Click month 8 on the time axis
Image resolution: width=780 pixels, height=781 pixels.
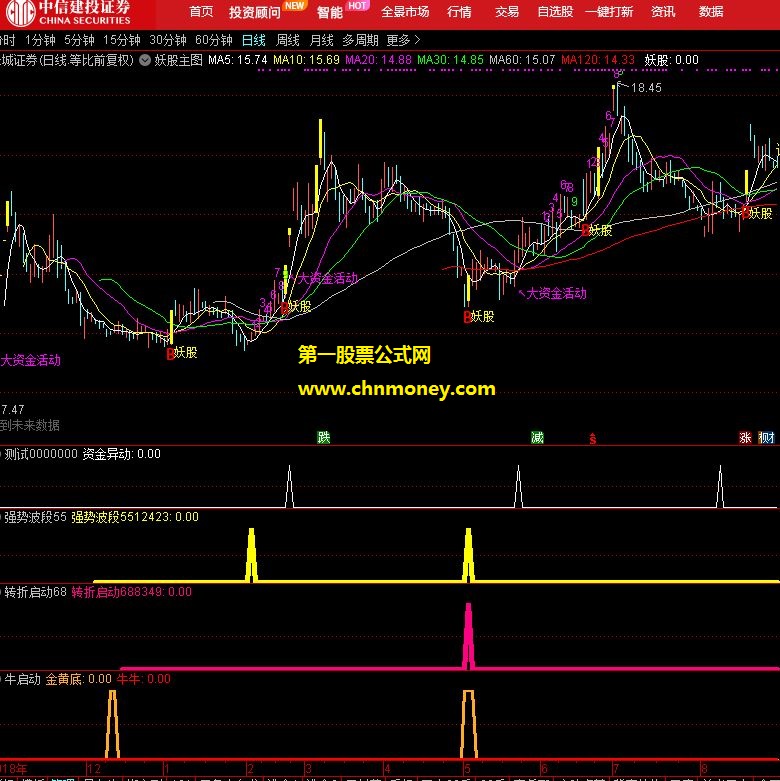[704, 768]
